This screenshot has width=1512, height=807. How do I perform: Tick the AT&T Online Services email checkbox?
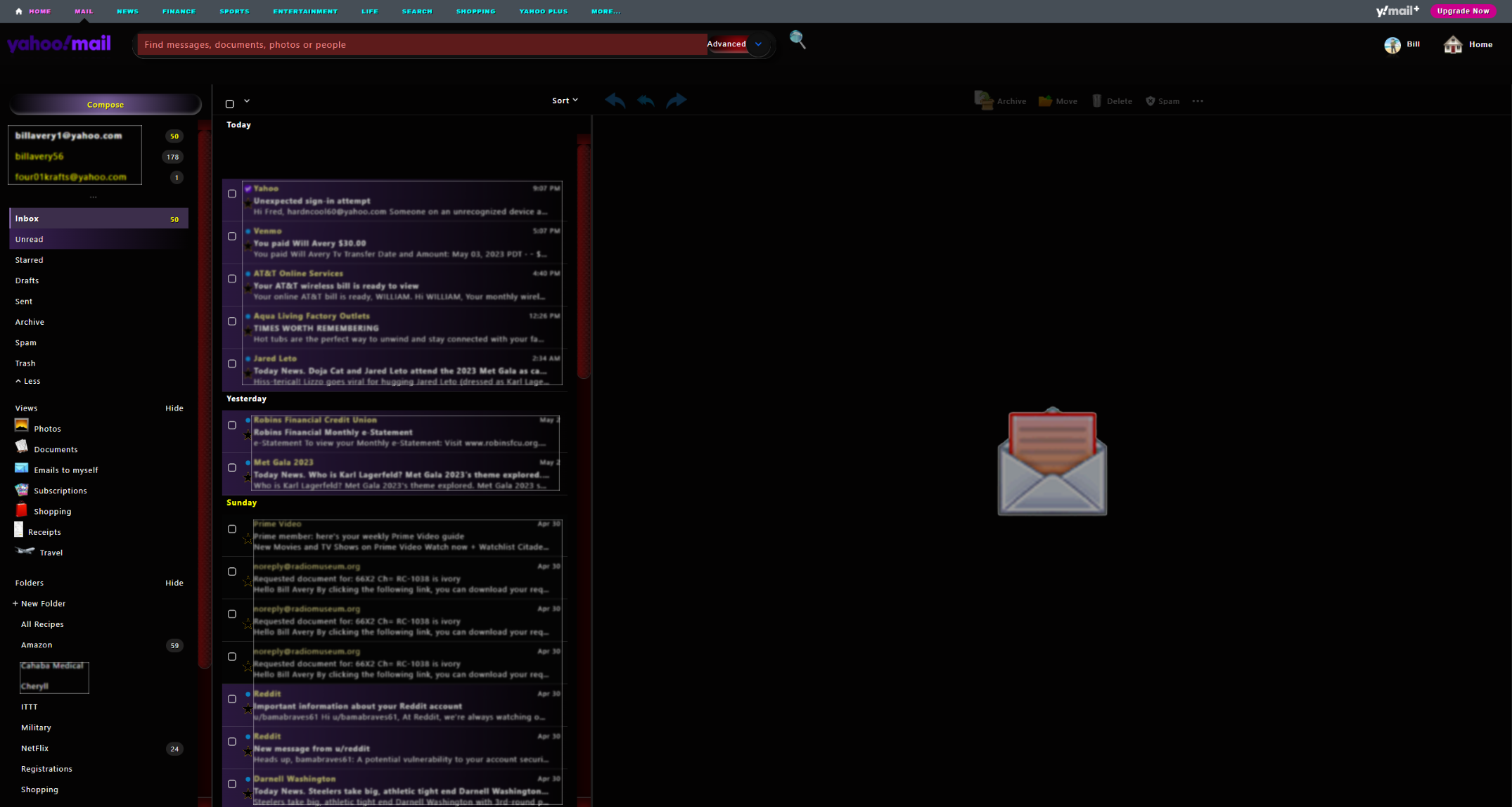pyautogui.click(x=232, y=279)
